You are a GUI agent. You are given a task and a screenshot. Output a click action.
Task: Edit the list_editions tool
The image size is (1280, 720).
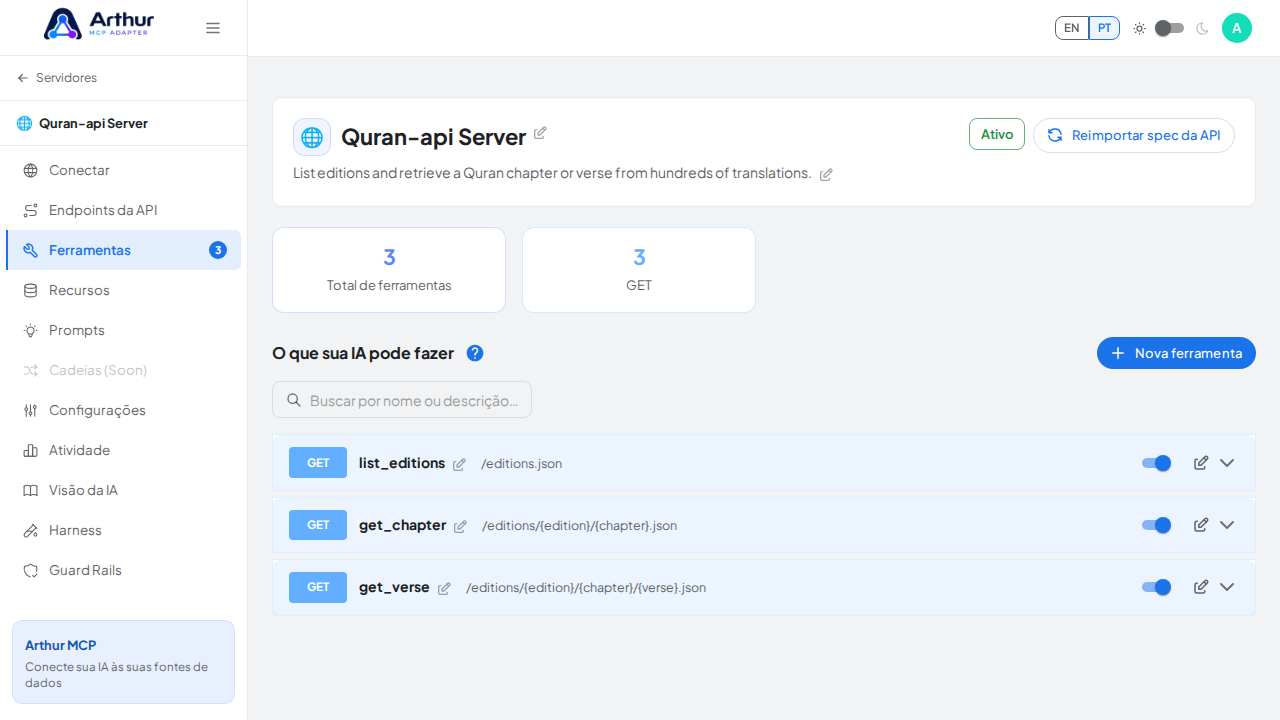[1201, 463]
